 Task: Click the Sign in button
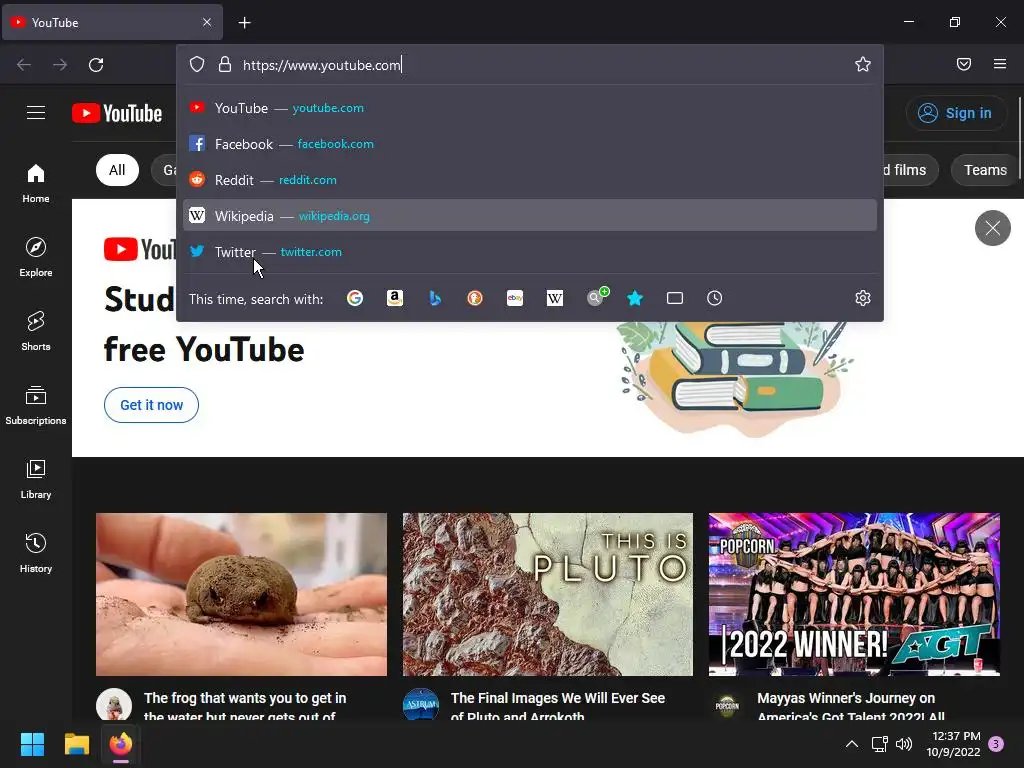tap(955, 113)
